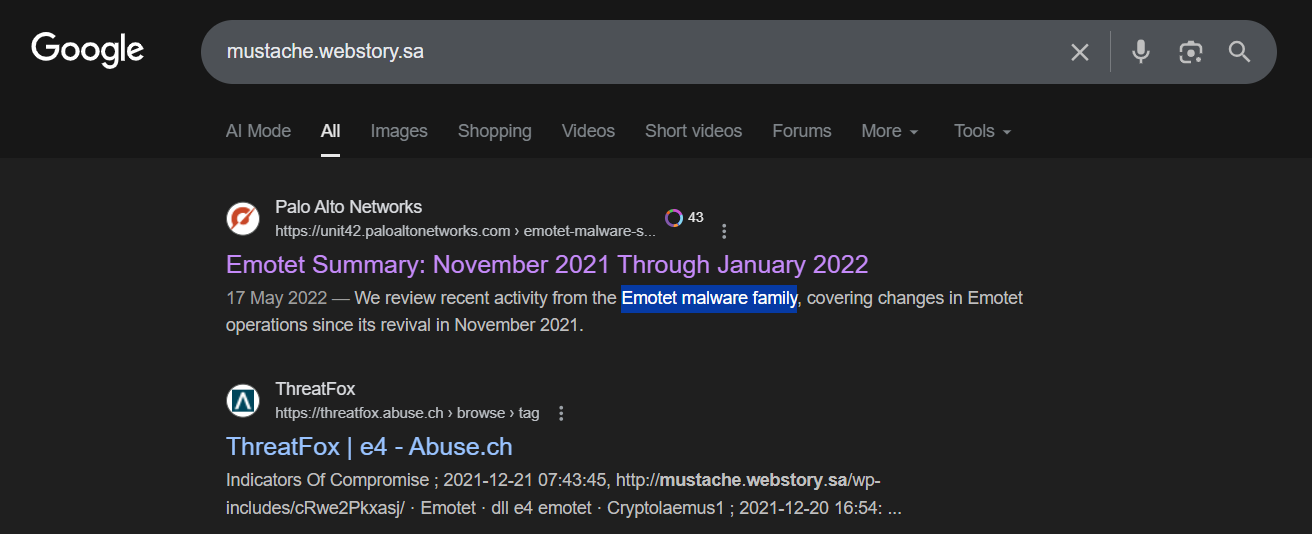1312x534 pixels.
Task: Open options menu for Palo Alto result
Action: [x=725, y=231]
